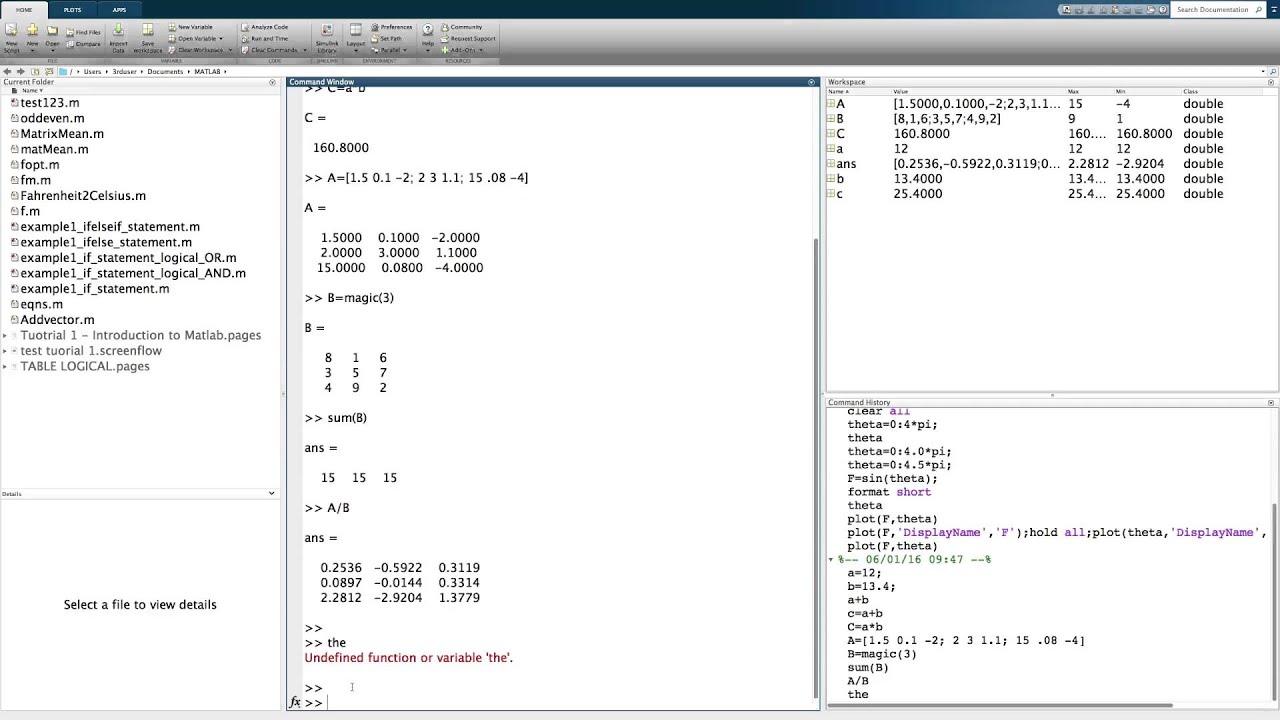
Task: Click the Command History horizontal scrollbar
Action: tap(1000, 705)
